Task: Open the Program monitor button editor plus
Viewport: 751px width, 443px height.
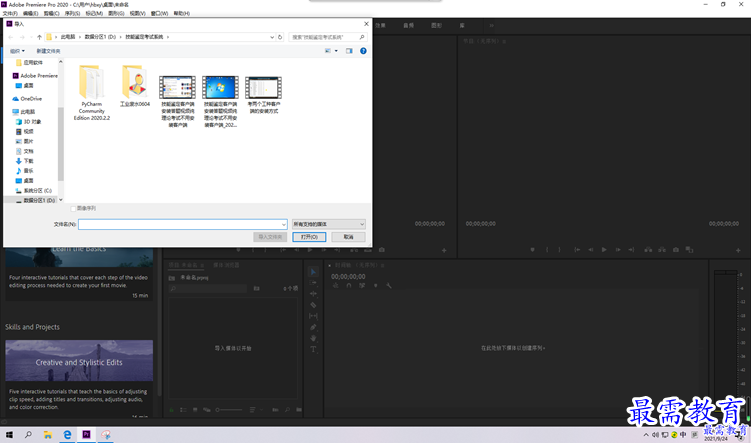Action: [738, 250]
